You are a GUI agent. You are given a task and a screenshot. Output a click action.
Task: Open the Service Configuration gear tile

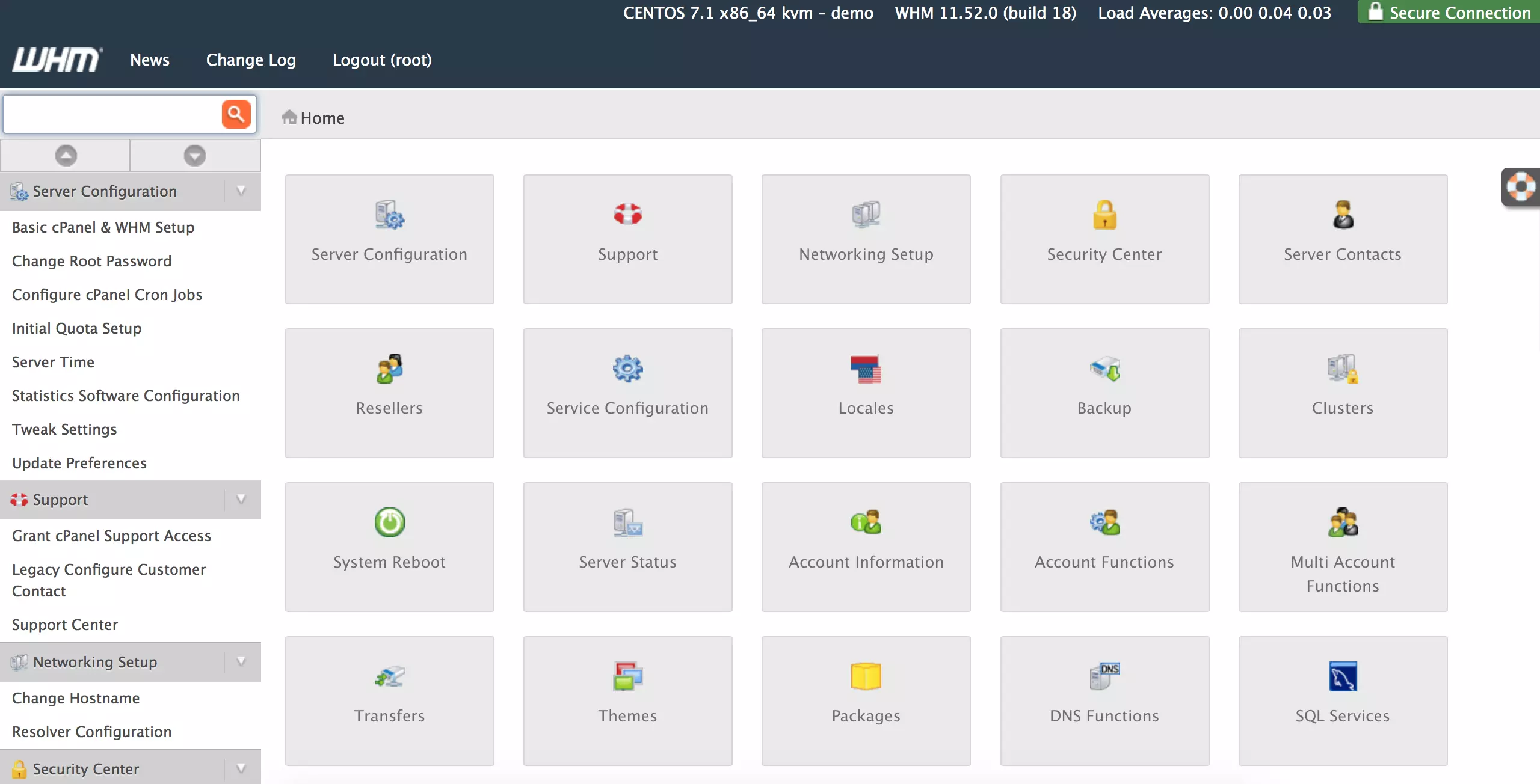[627, 393]
